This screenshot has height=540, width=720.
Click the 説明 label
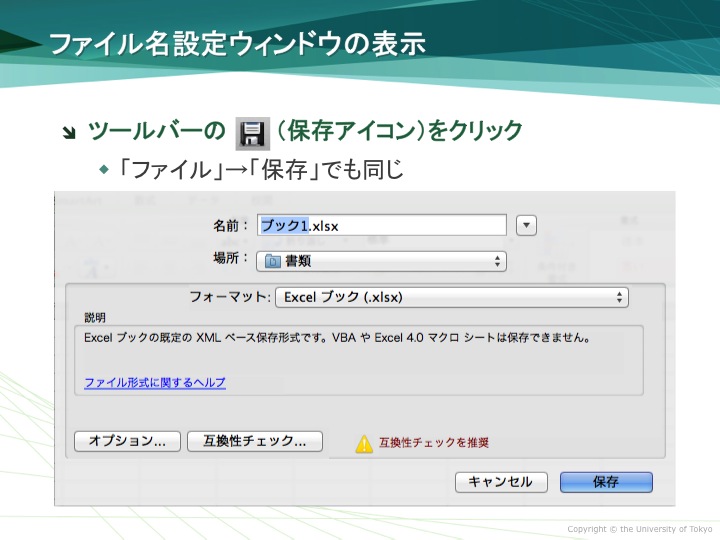95,317
